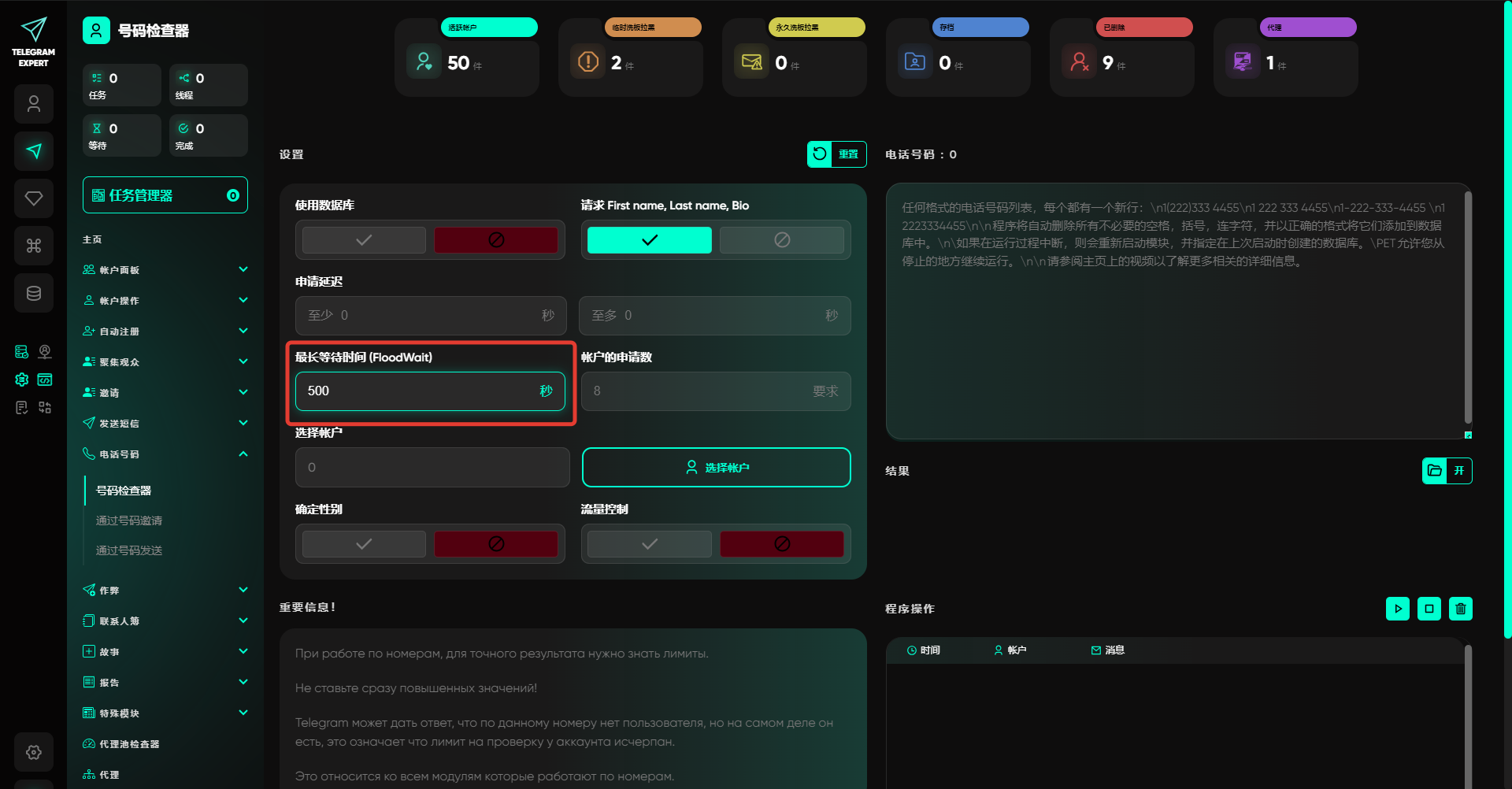1512x789 pixels.
Task: Open the database icon in left sidebar
Action: click(x=34, y=293)
